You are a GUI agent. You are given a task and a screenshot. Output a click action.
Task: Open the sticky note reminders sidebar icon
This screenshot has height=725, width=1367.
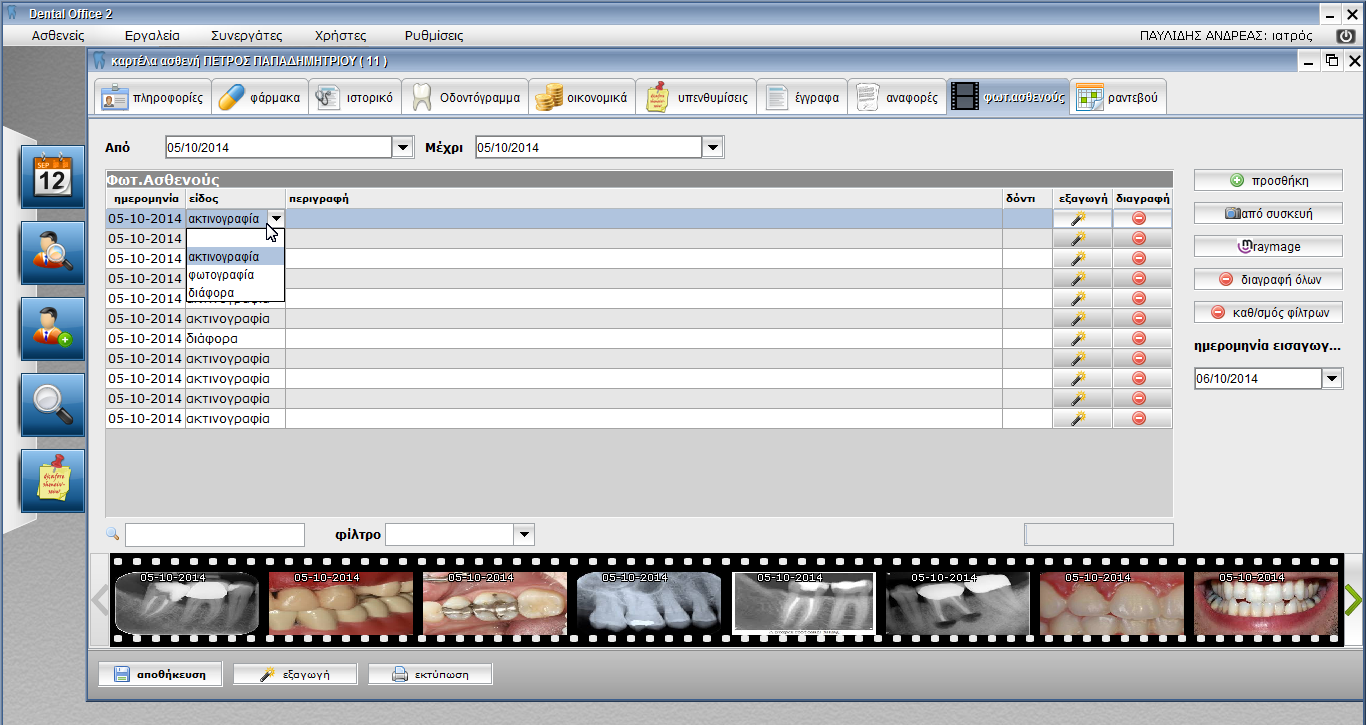point(52,480)
